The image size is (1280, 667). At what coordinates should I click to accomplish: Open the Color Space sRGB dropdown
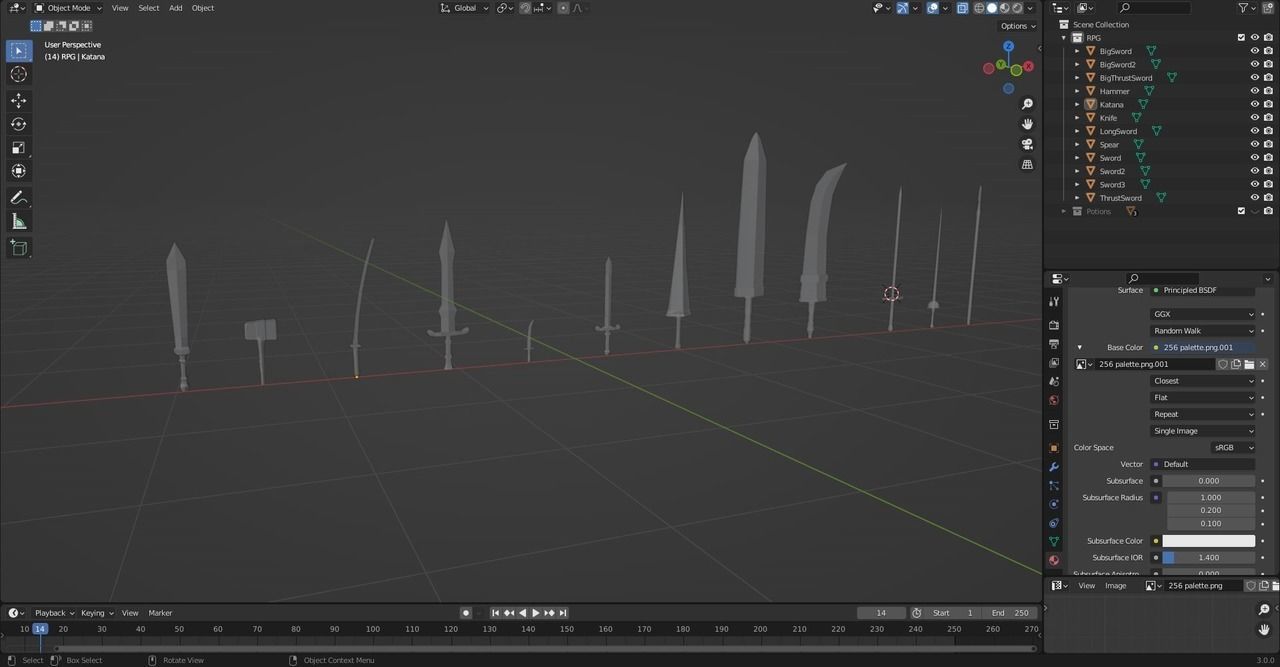pos(1234,447)
